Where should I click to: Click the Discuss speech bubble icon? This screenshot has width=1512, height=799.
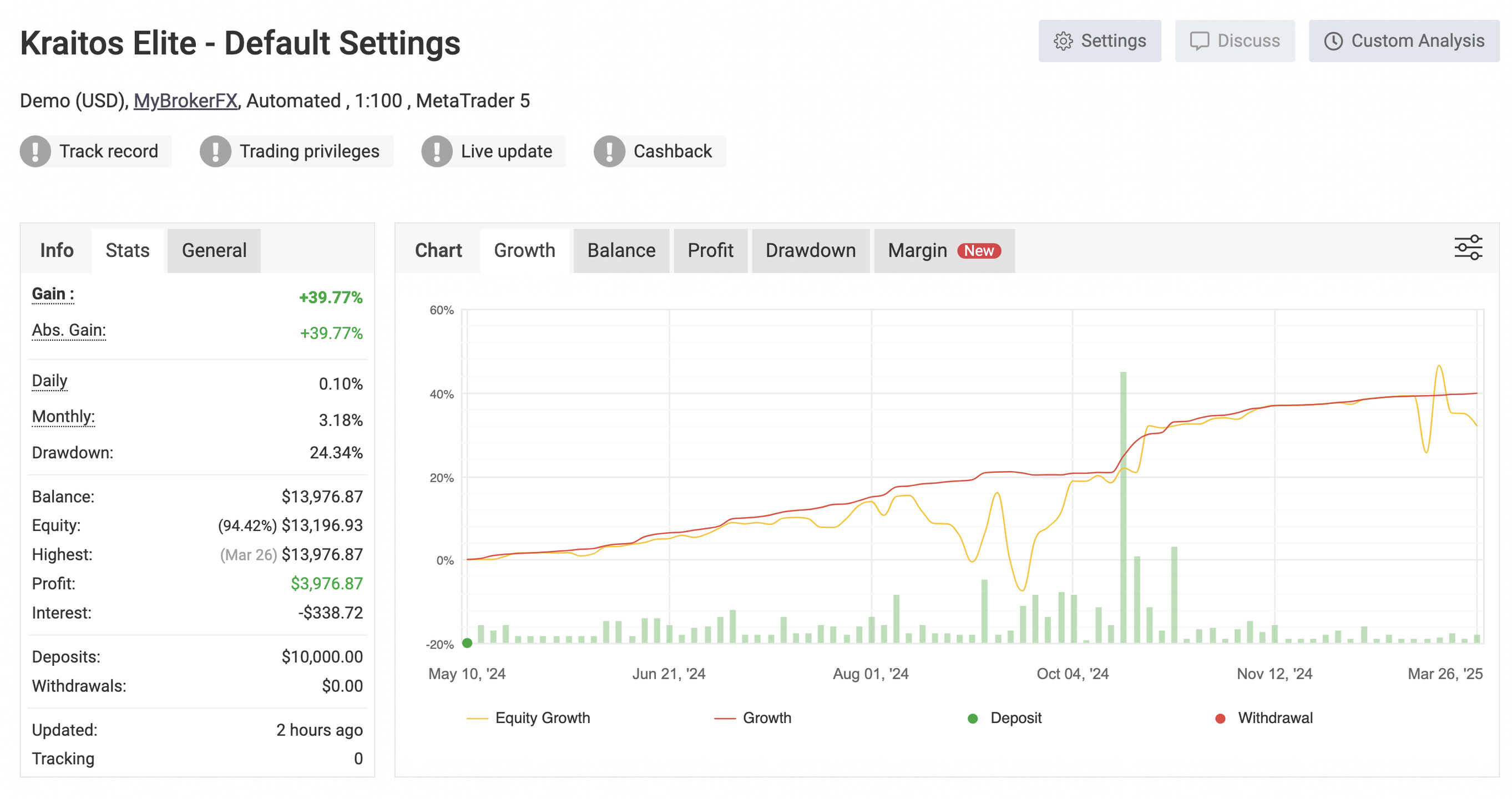1199,41
